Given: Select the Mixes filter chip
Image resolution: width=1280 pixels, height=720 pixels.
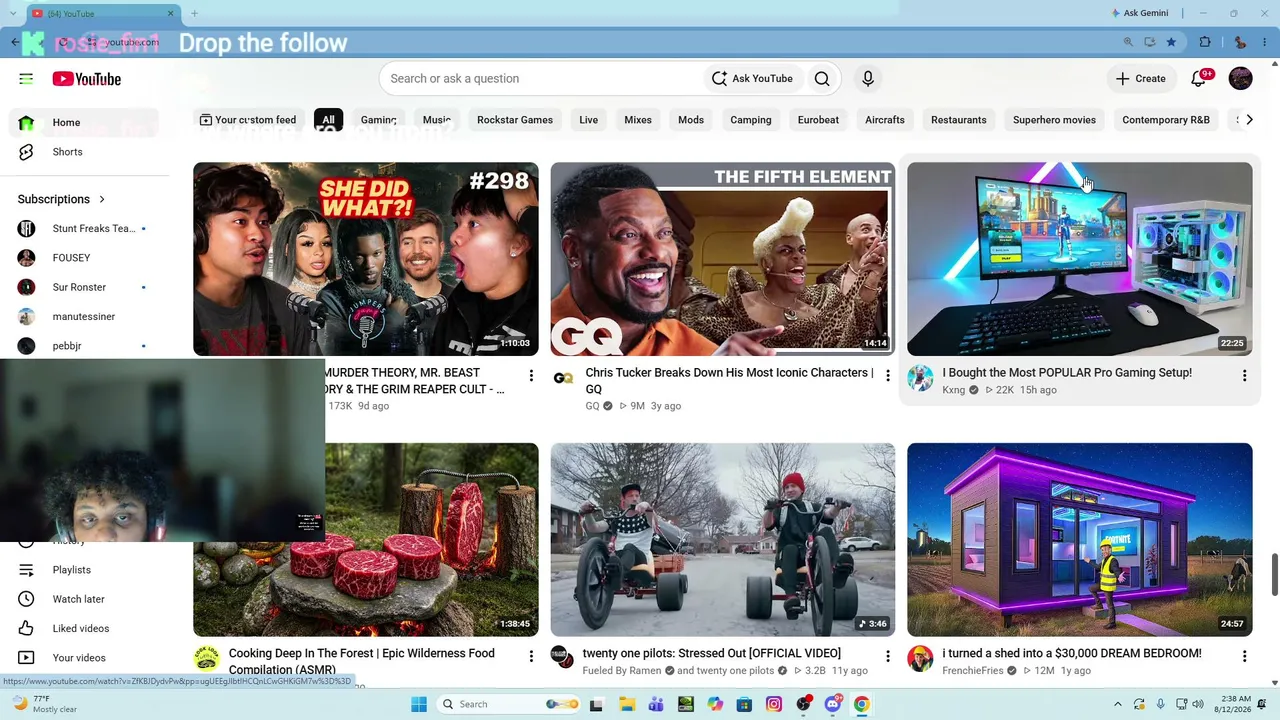Looking at the screenshot, I should coord(638,120).
